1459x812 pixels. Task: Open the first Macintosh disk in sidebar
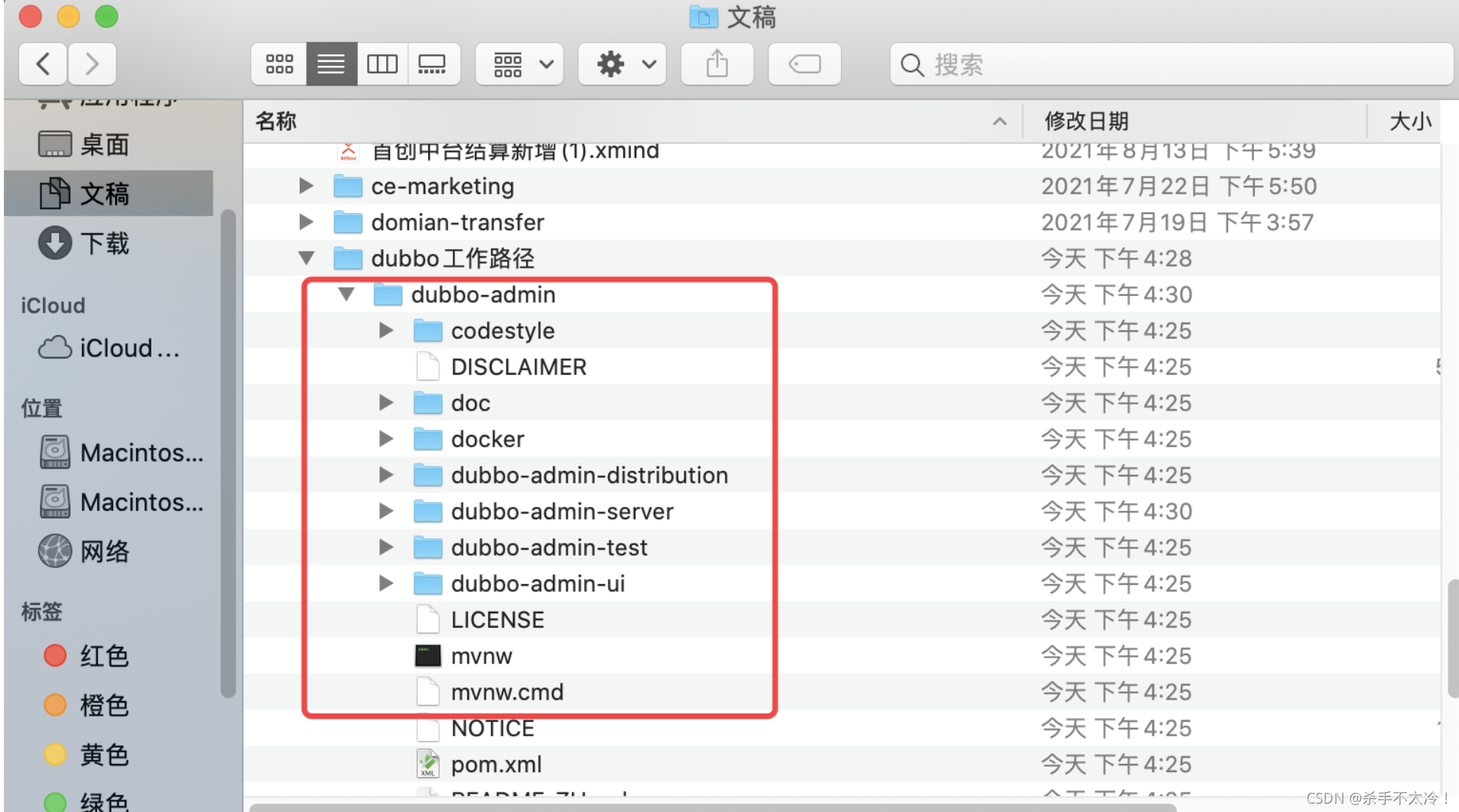tap(109, 453)
